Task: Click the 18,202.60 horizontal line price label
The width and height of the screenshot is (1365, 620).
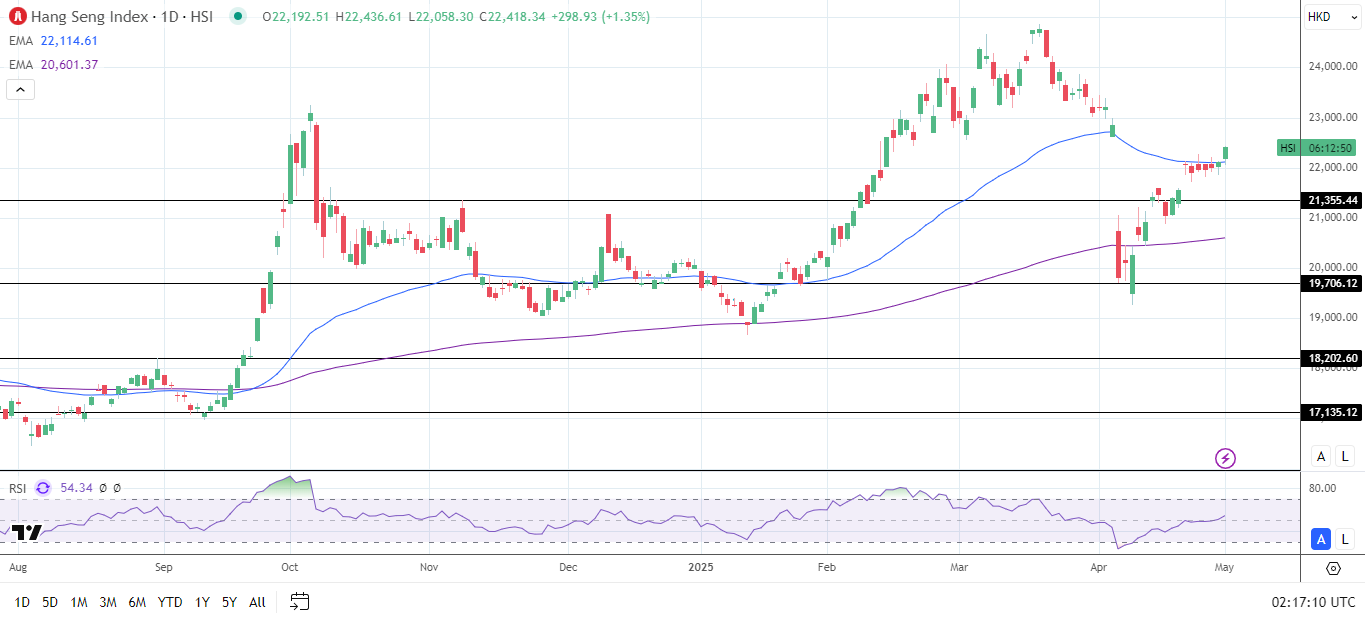Action: coord(1332,358)
